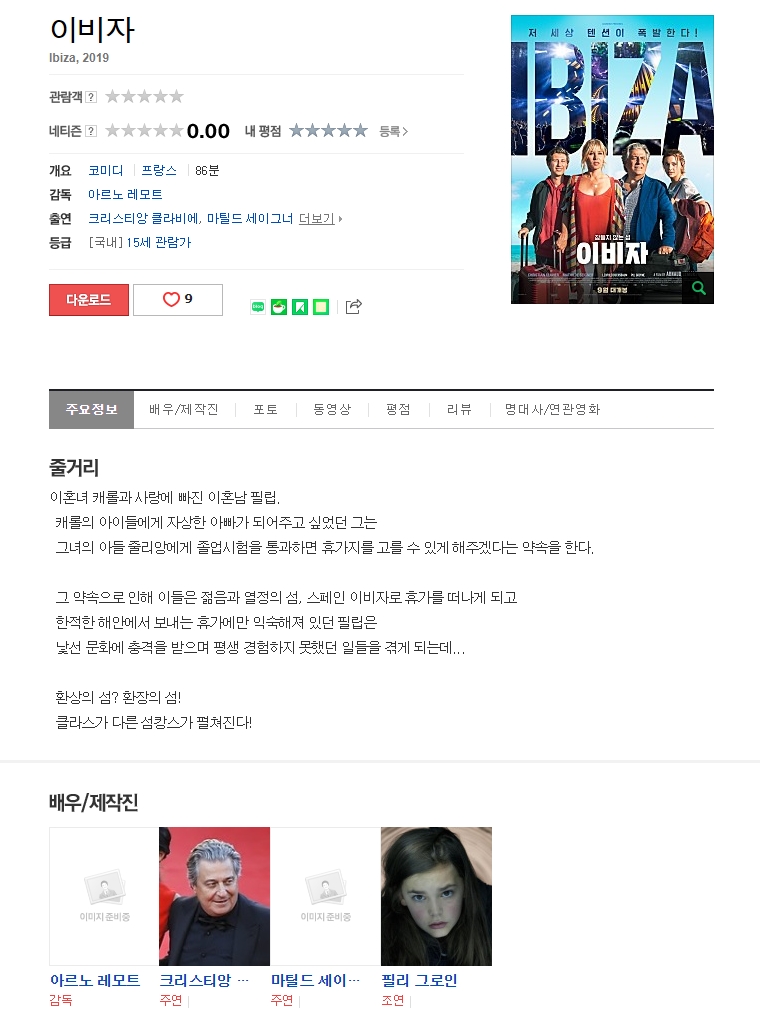Open director 아르노 레모트 link
The height and width of the screenshot is (1024, 760).
click(x=125, y=195)
